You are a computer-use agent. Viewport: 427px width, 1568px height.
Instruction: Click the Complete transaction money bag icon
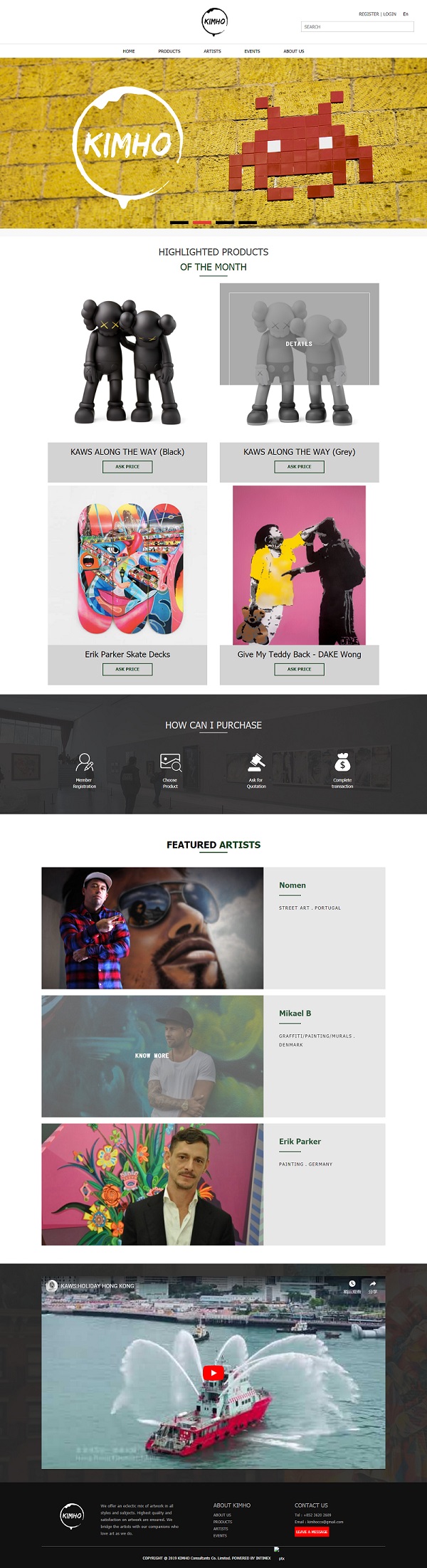click(342, 762)
